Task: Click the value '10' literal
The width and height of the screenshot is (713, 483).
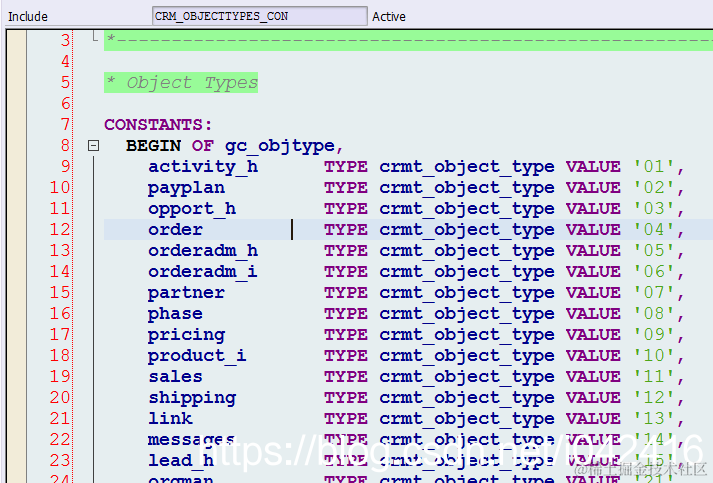Action: [x=654, y=356]
